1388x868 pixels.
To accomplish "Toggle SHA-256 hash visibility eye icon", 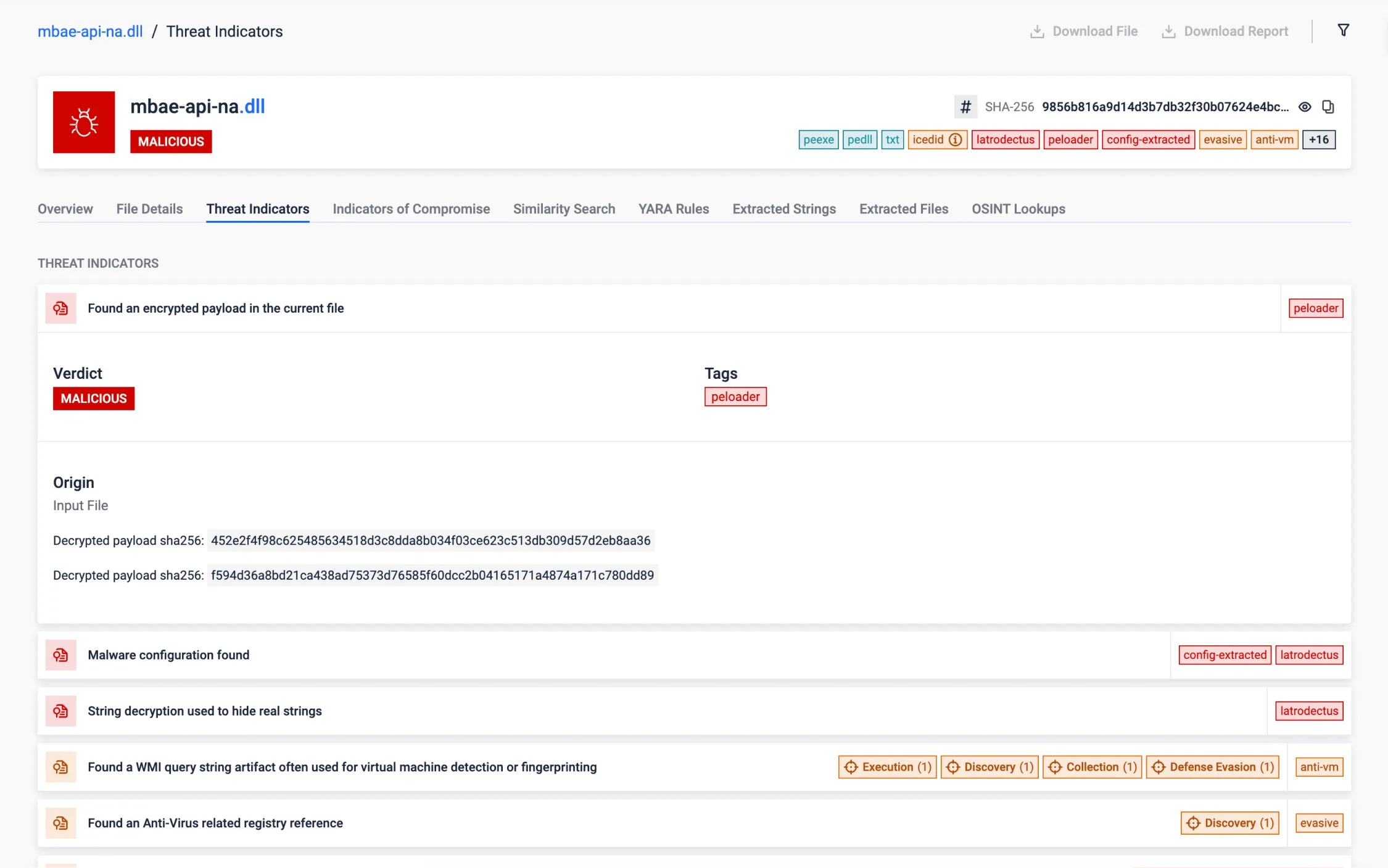I will (1305, 107).
